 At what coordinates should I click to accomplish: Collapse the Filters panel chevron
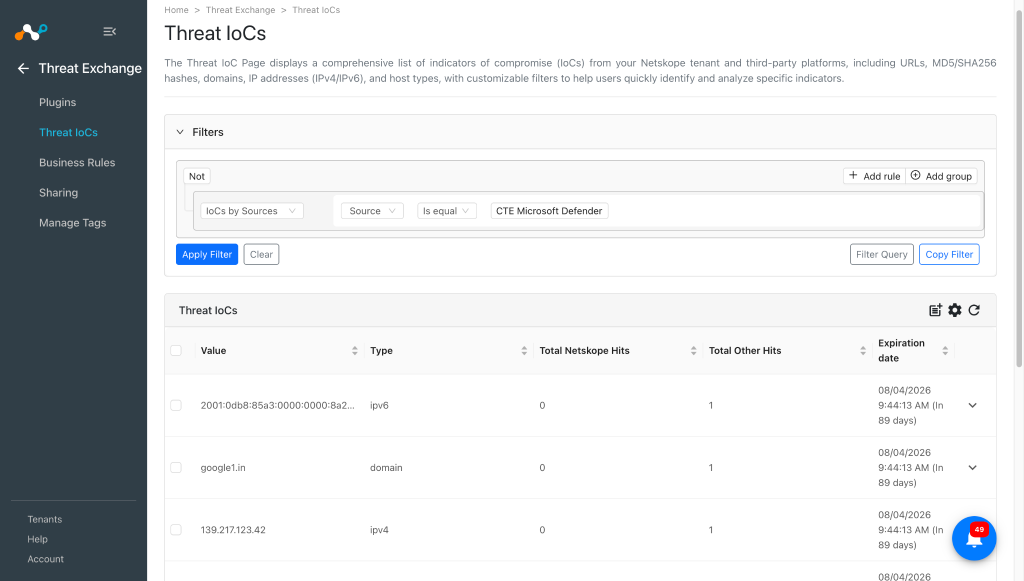(x=180, y=132)
